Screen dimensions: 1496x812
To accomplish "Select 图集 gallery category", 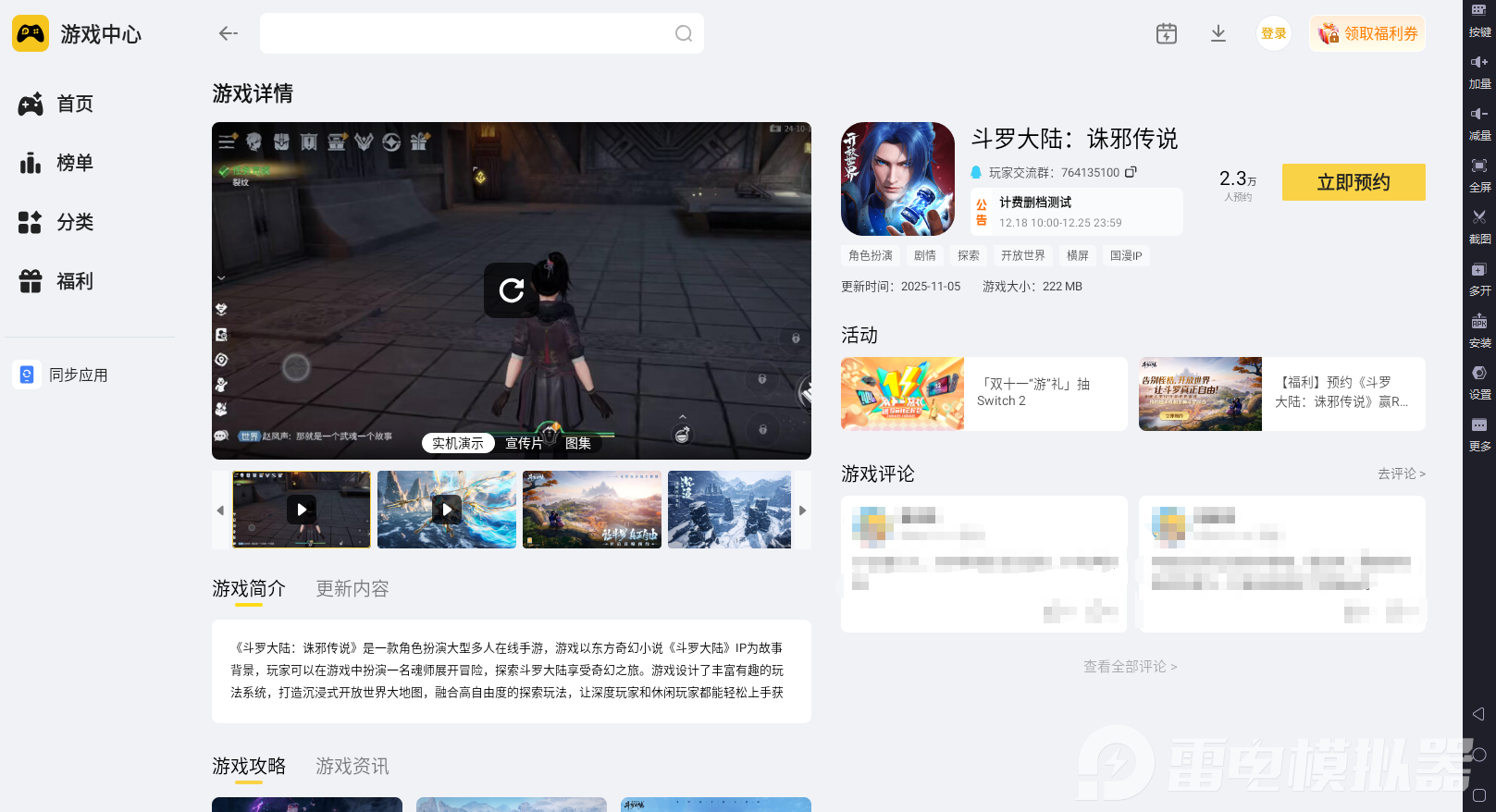I will [x=578, y=443].
